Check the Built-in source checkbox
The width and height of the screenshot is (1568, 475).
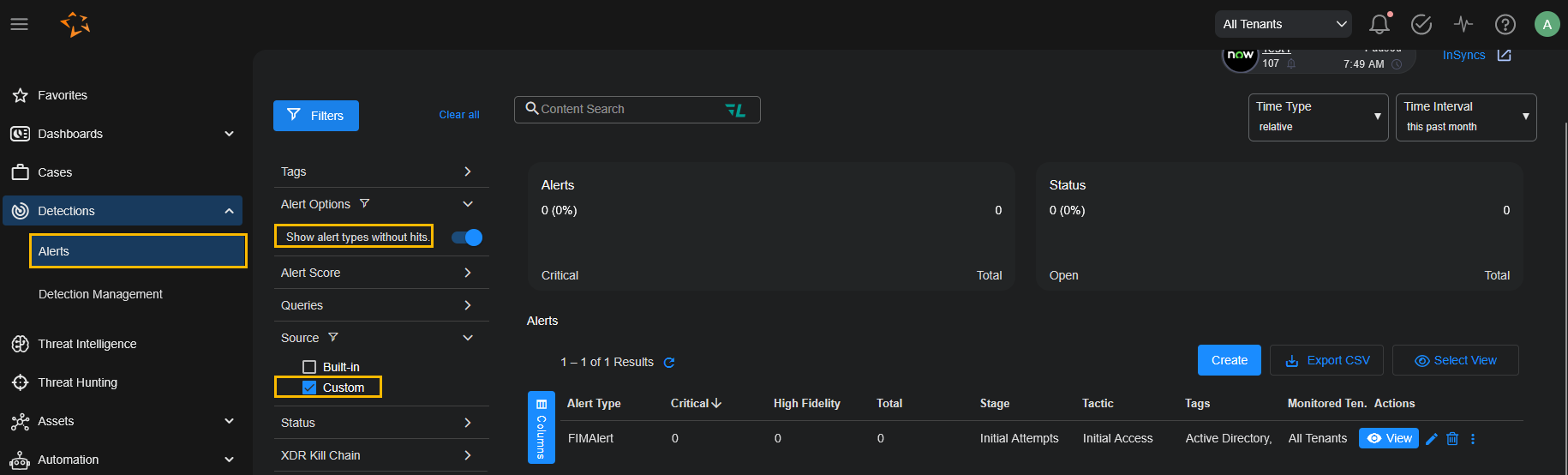point(309,367)
